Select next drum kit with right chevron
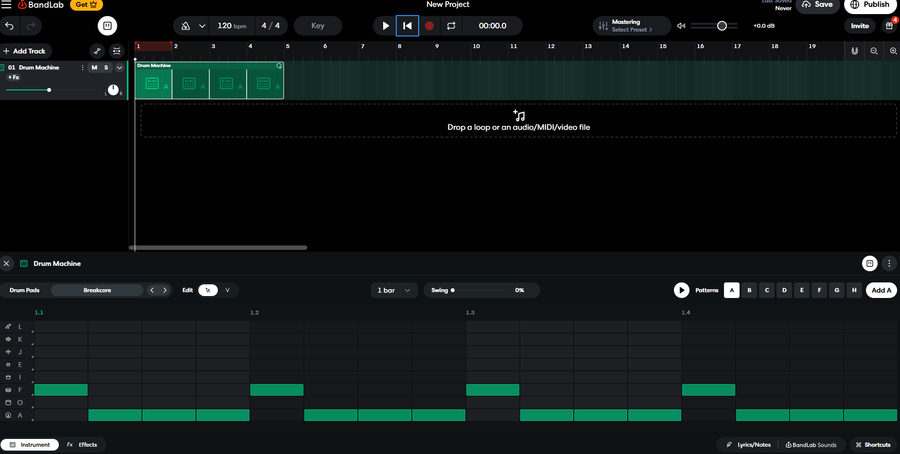 click(165, 290)
